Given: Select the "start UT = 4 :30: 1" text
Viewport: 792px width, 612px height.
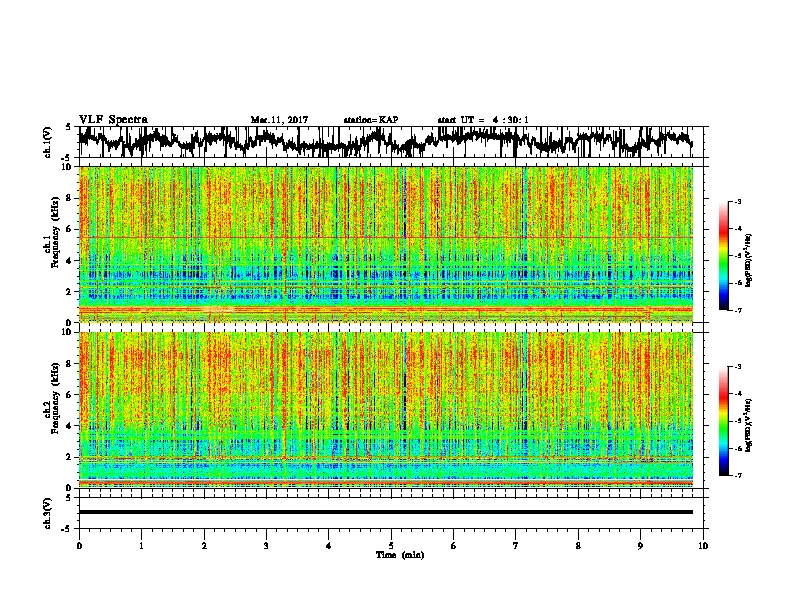Looking at the screenshot, I should (x=483, y=120).
